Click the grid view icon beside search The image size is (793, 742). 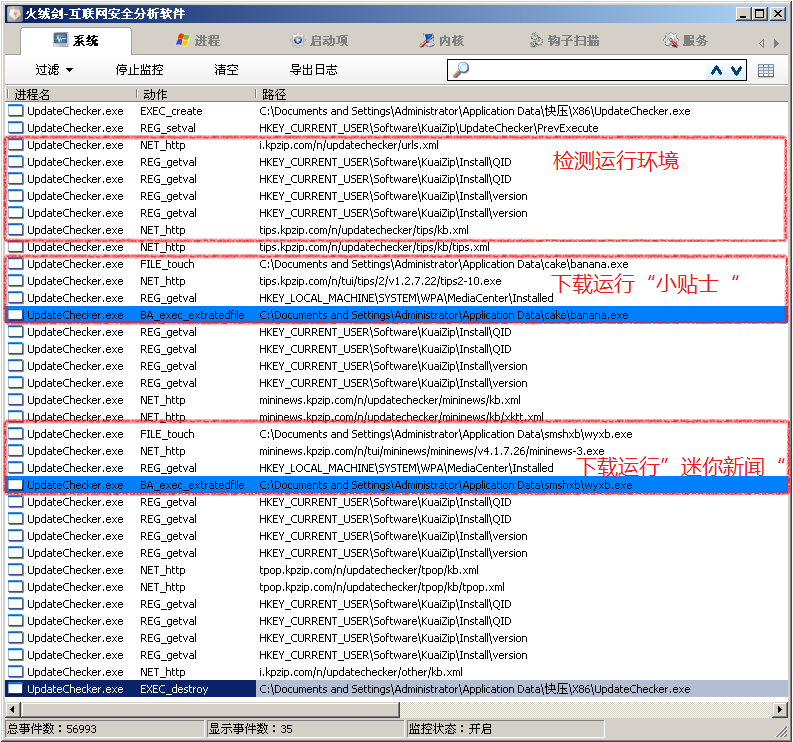click(766, 70)
